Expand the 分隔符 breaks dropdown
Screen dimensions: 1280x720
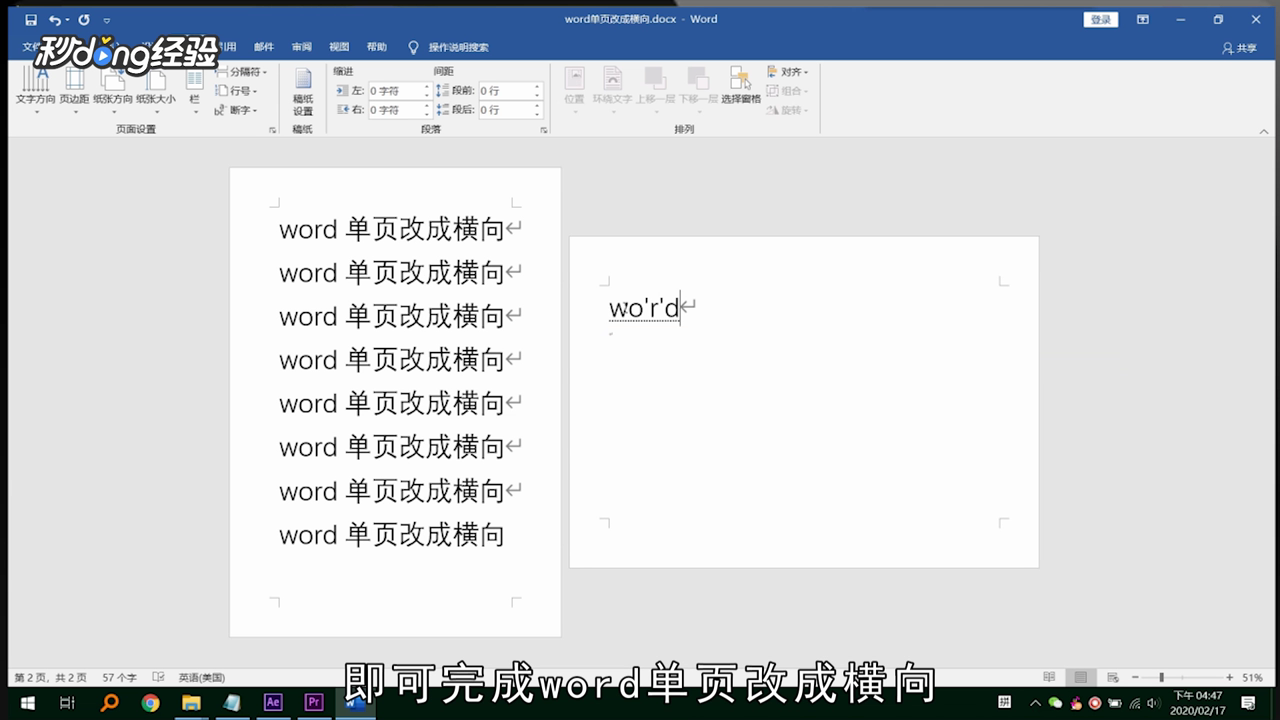click(241, 72)
